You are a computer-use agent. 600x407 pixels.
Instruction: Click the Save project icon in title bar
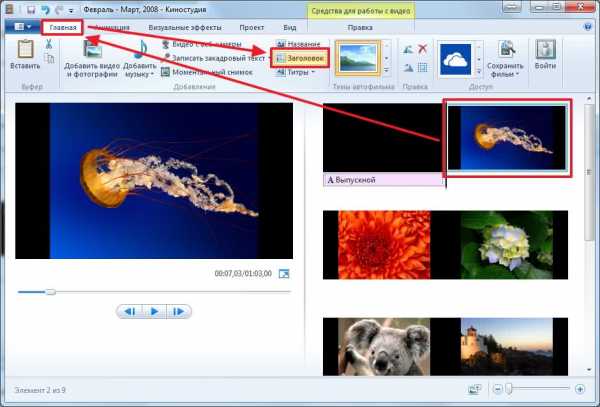(x=31, y=9)
